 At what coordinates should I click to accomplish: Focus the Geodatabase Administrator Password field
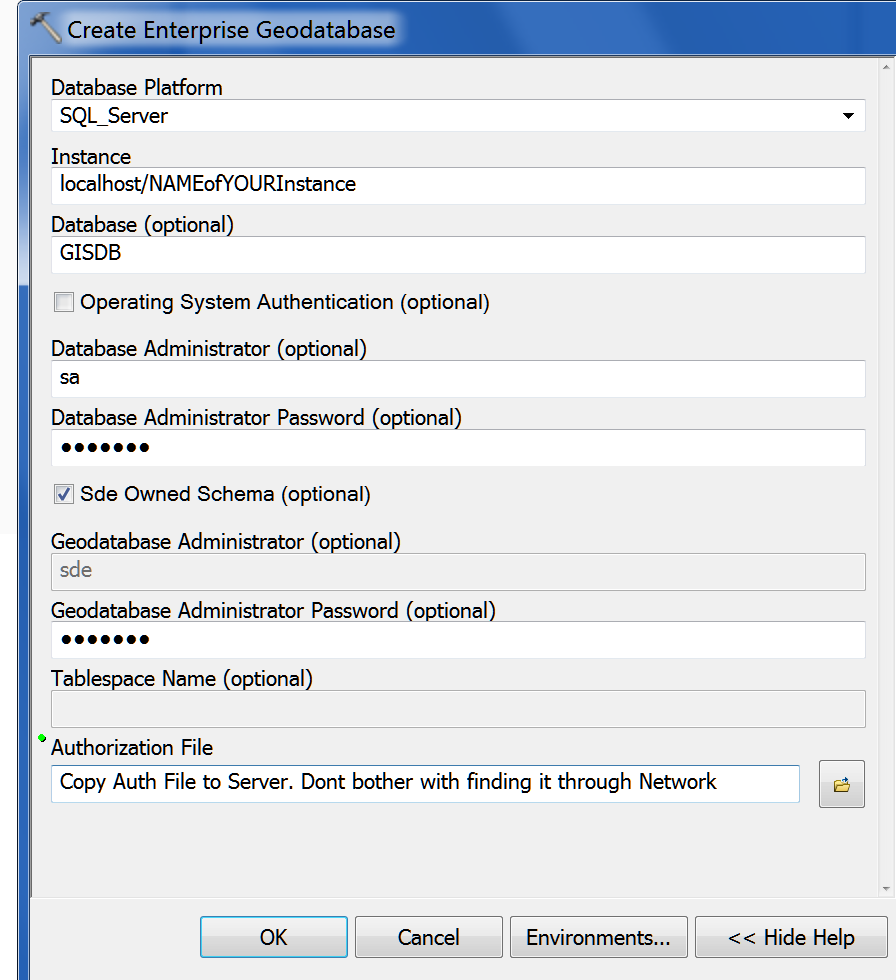tap(457, 640)
